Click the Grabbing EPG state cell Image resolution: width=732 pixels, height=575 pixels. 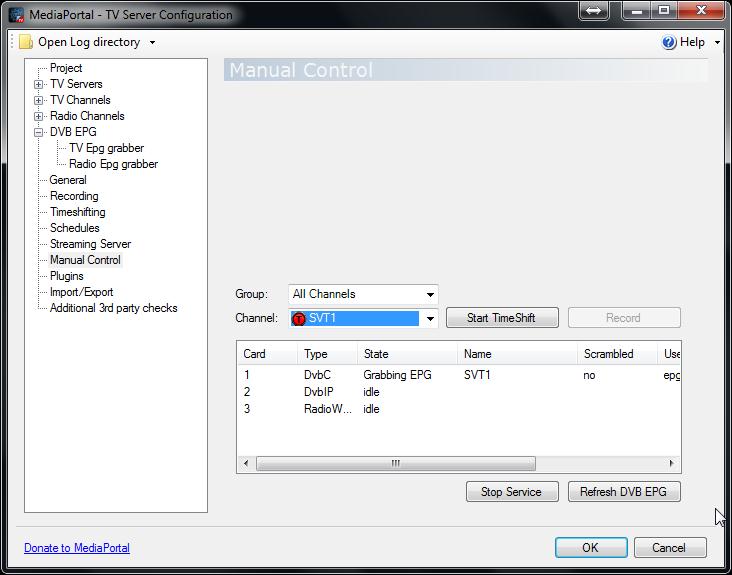[397, 375]
